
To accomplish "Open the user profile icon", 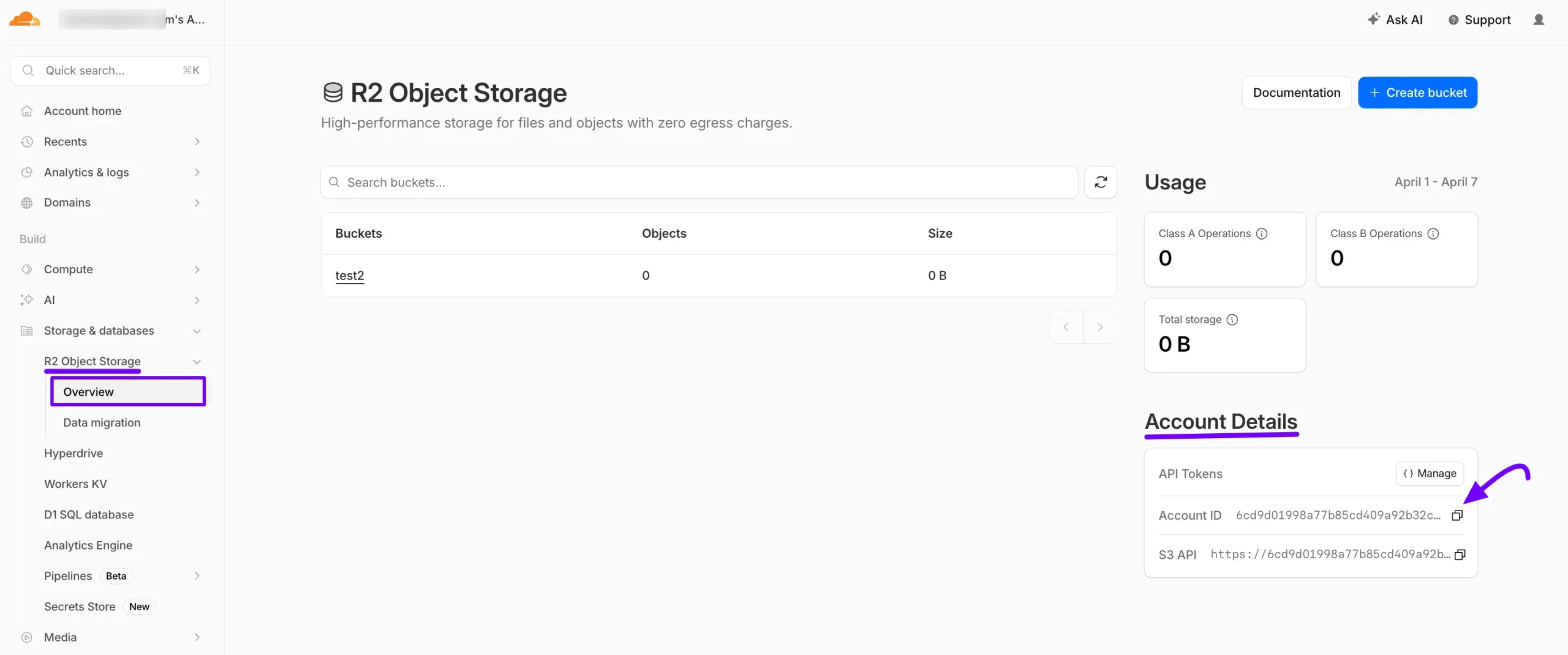I will (x=1539, y=20).
